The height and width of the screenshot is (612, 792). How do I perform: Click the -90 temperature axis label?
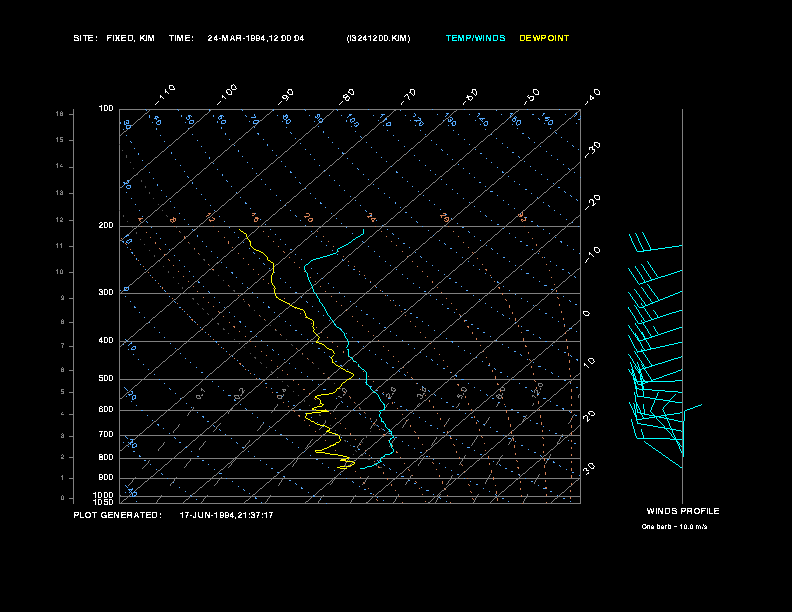click(x=286, y=97)
